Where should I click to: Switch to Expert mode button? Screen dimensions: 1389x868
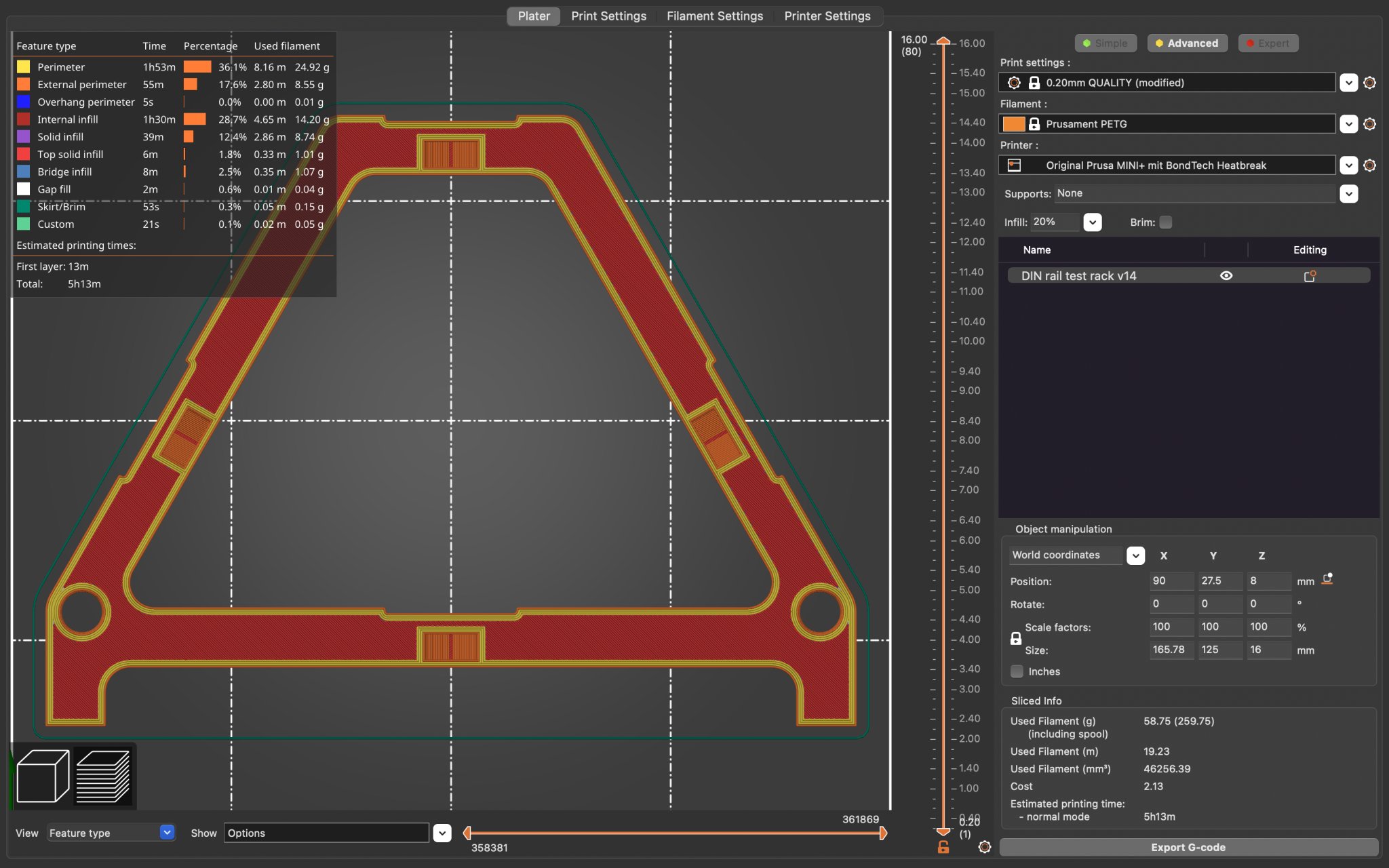(x=1268, y=43)
